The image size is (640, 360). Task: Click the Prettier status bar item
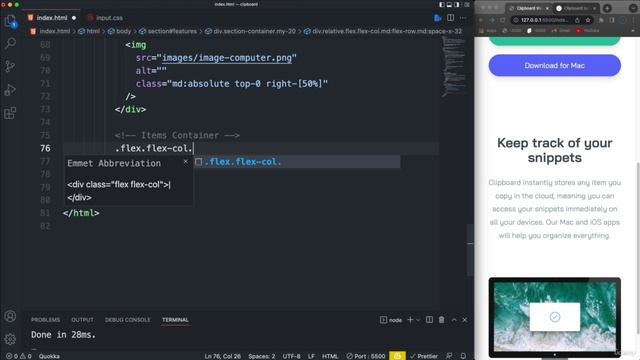pos(424,356)
